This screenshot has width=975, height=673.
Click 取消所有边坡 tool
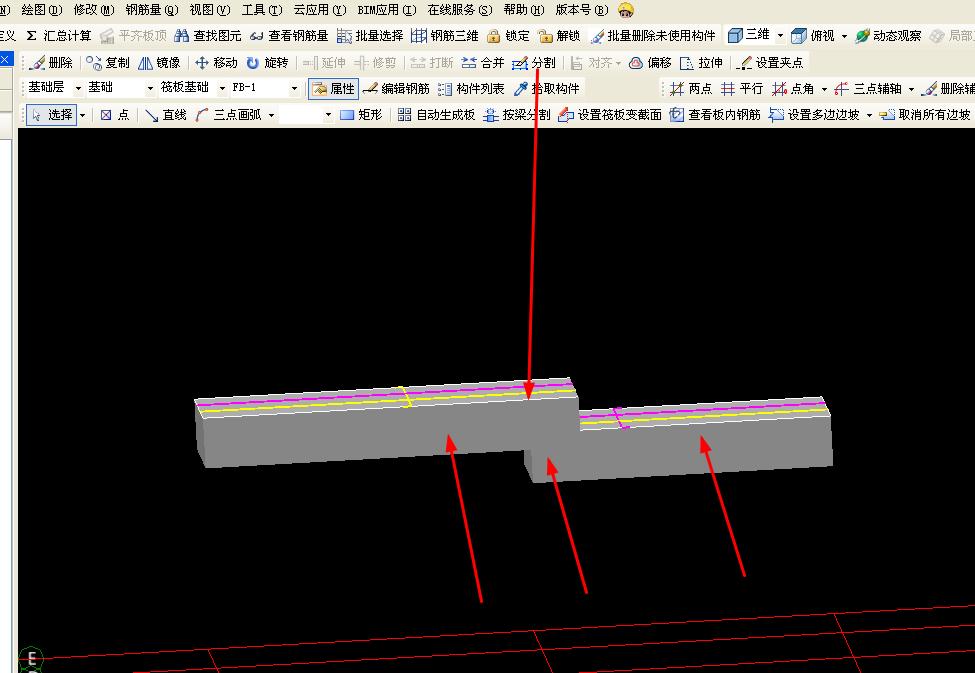[x=925, y=115]
